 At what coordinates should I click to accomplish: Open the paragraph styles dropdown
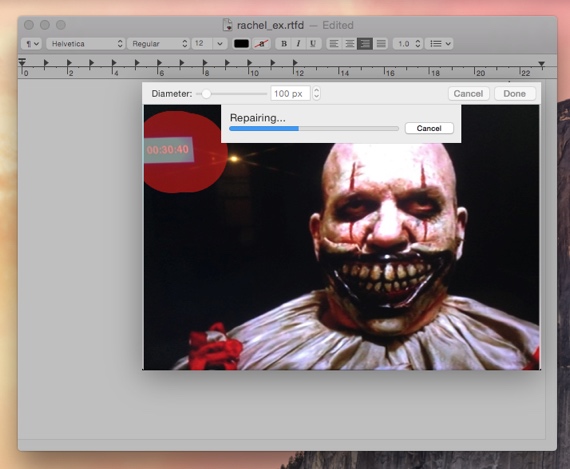point(31,44)
